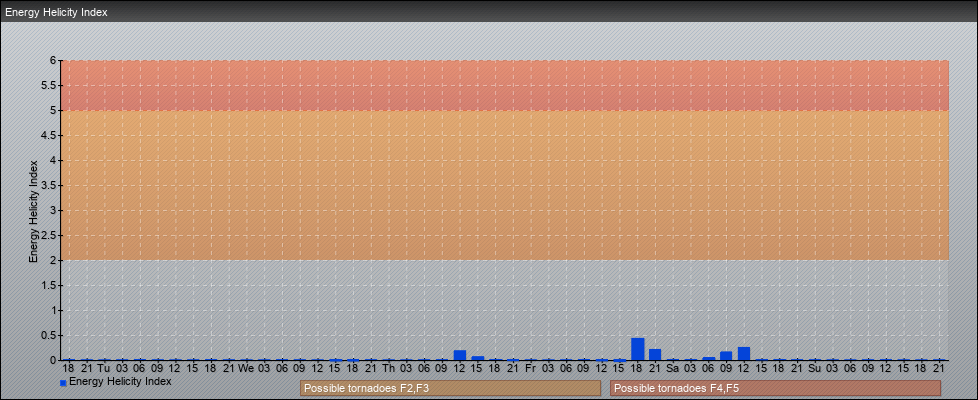
Task: Click the 1.5 value on y-axis
Action: [x=49, y=285]
